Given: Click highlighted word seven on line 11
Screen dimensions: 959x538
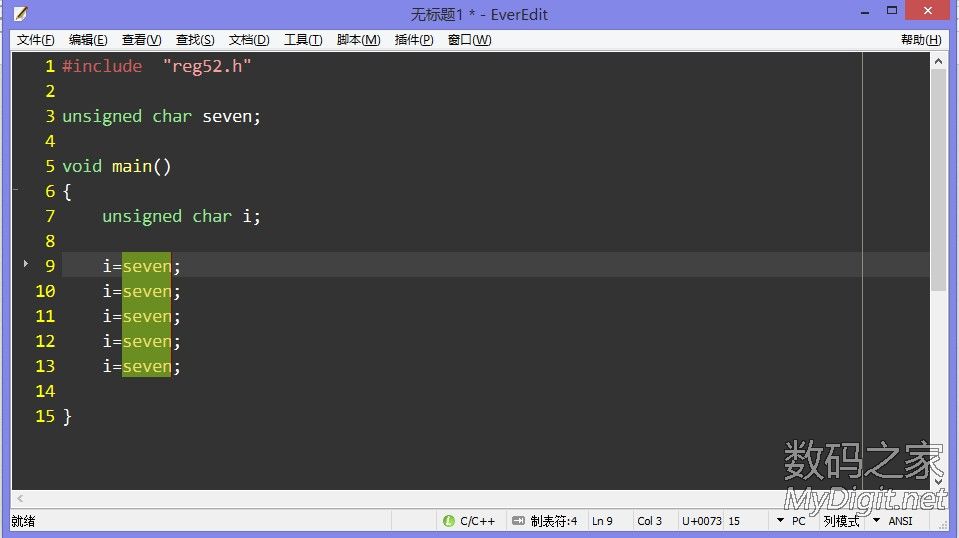Looking at the screenshot, I should (146, 317).
